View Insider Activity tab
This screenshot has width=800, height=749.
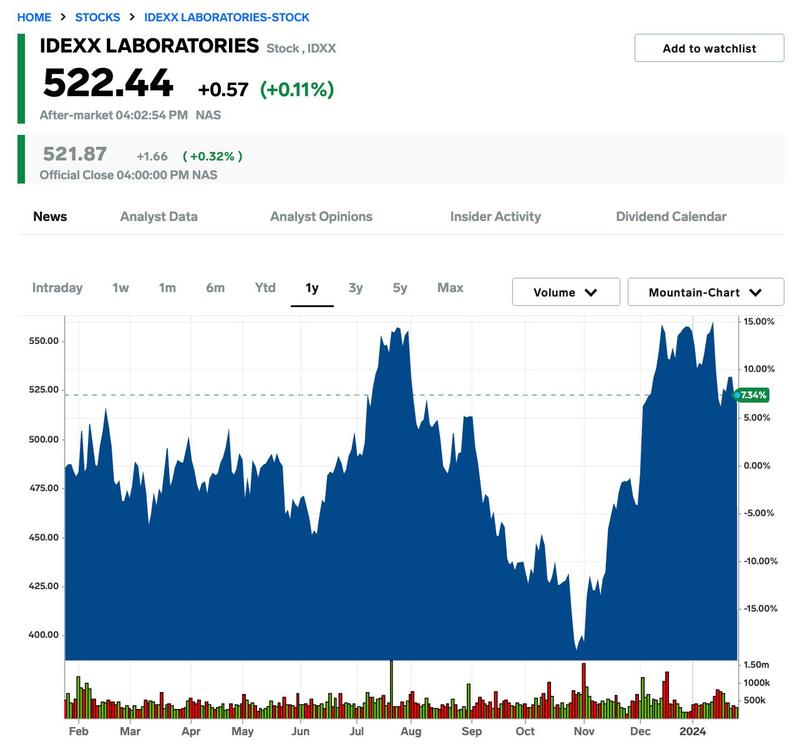click(495, 216)
